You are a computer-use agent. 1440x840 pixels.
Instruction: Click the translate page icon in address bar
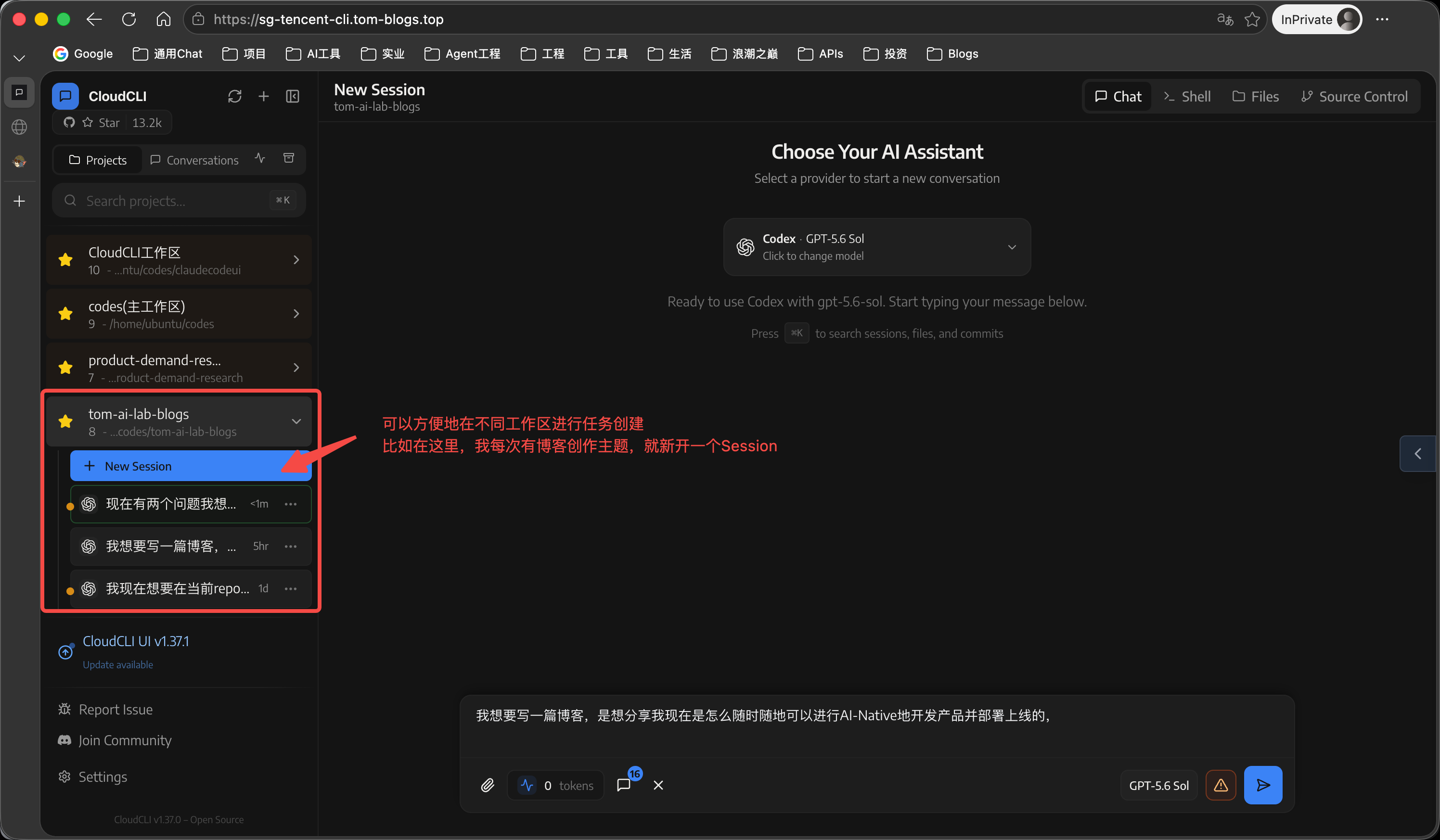click(1224, 19)
